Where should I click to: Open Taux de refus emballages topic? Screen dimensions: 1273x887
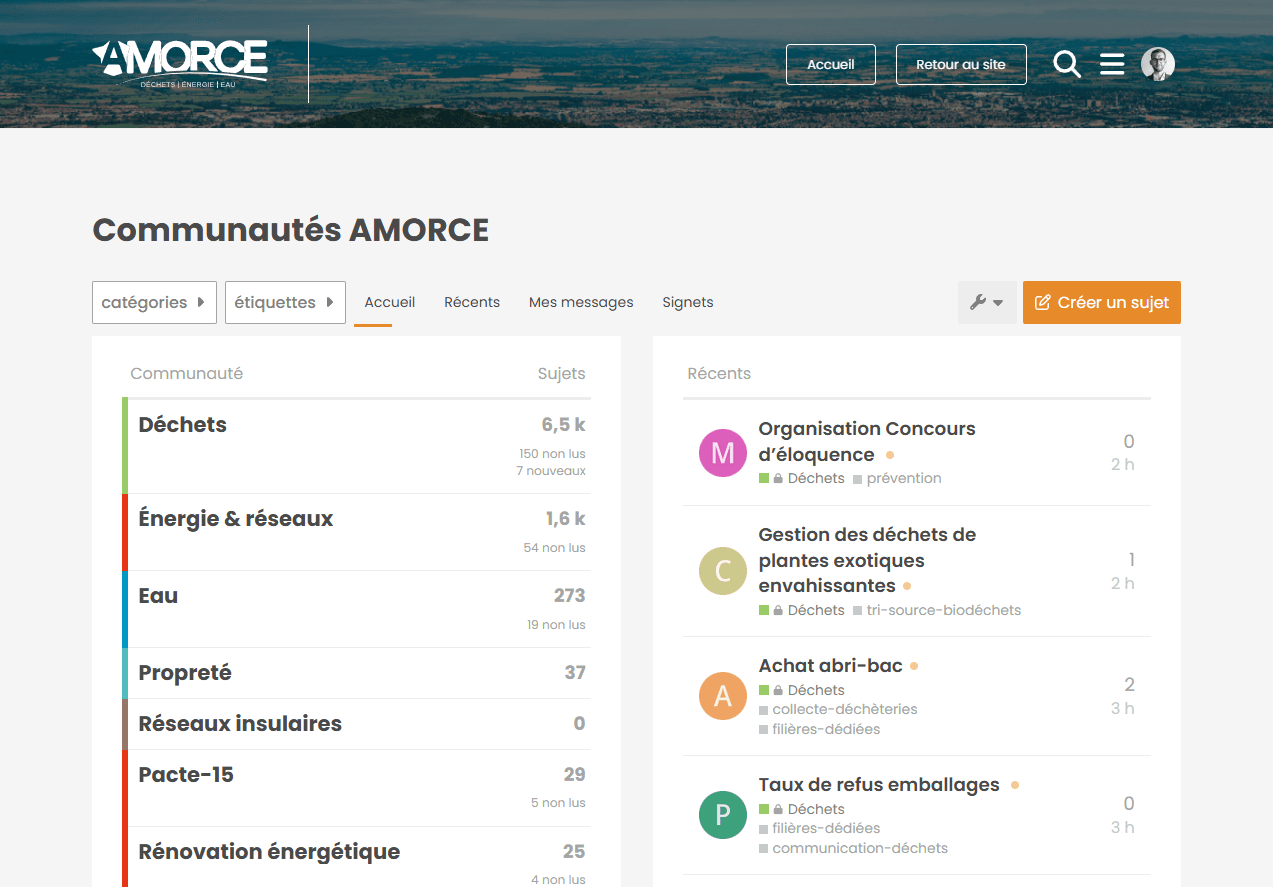click(879, 785)
